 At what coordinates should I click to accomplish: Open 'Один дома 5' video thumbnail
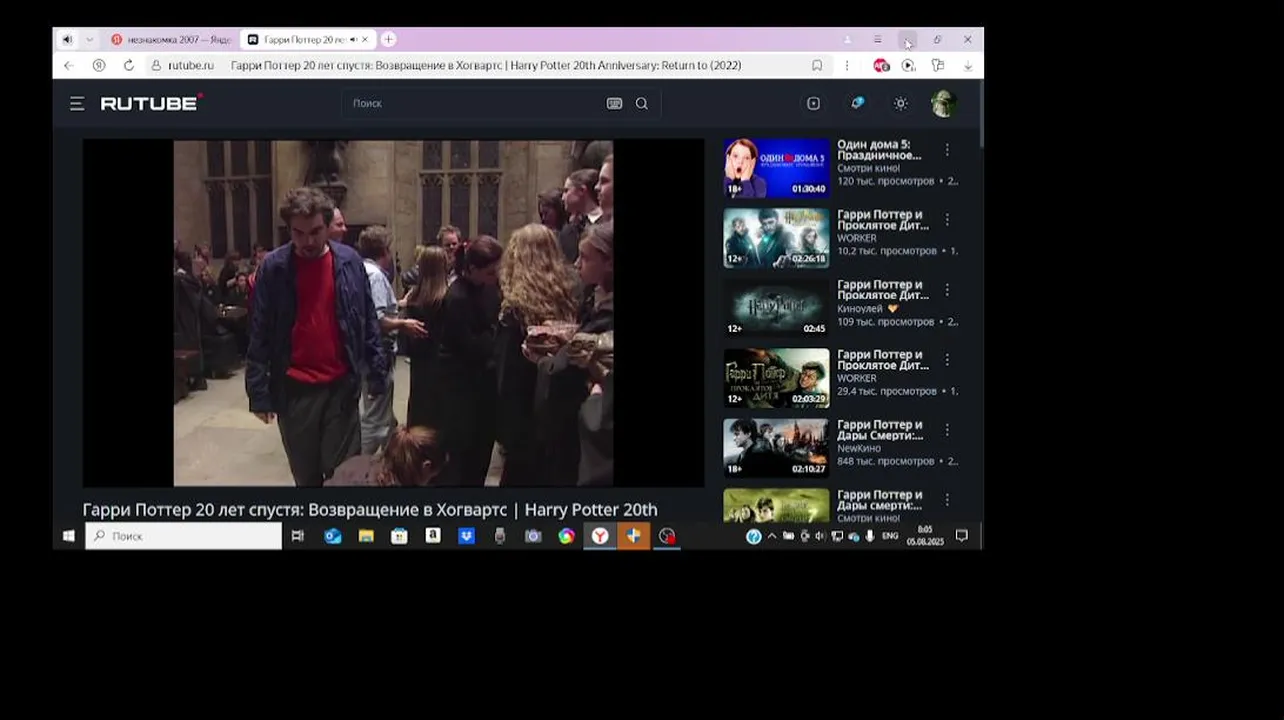point(776,168)
